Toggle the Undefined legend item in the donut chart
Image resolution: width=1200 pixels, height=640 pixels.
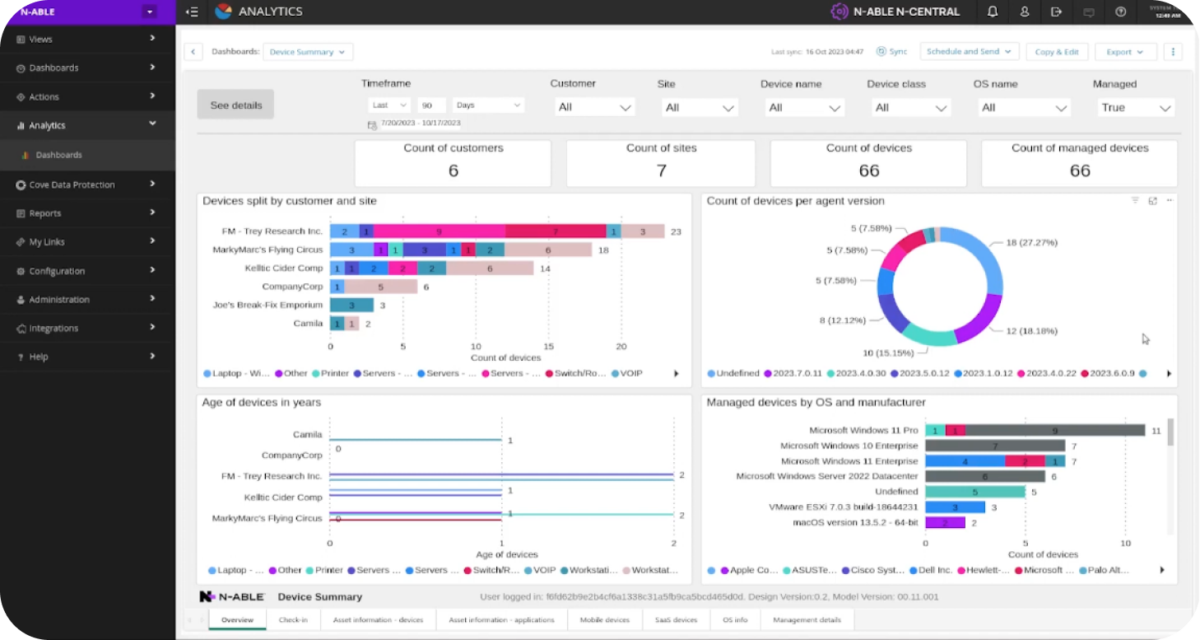[x=735, y=373]
